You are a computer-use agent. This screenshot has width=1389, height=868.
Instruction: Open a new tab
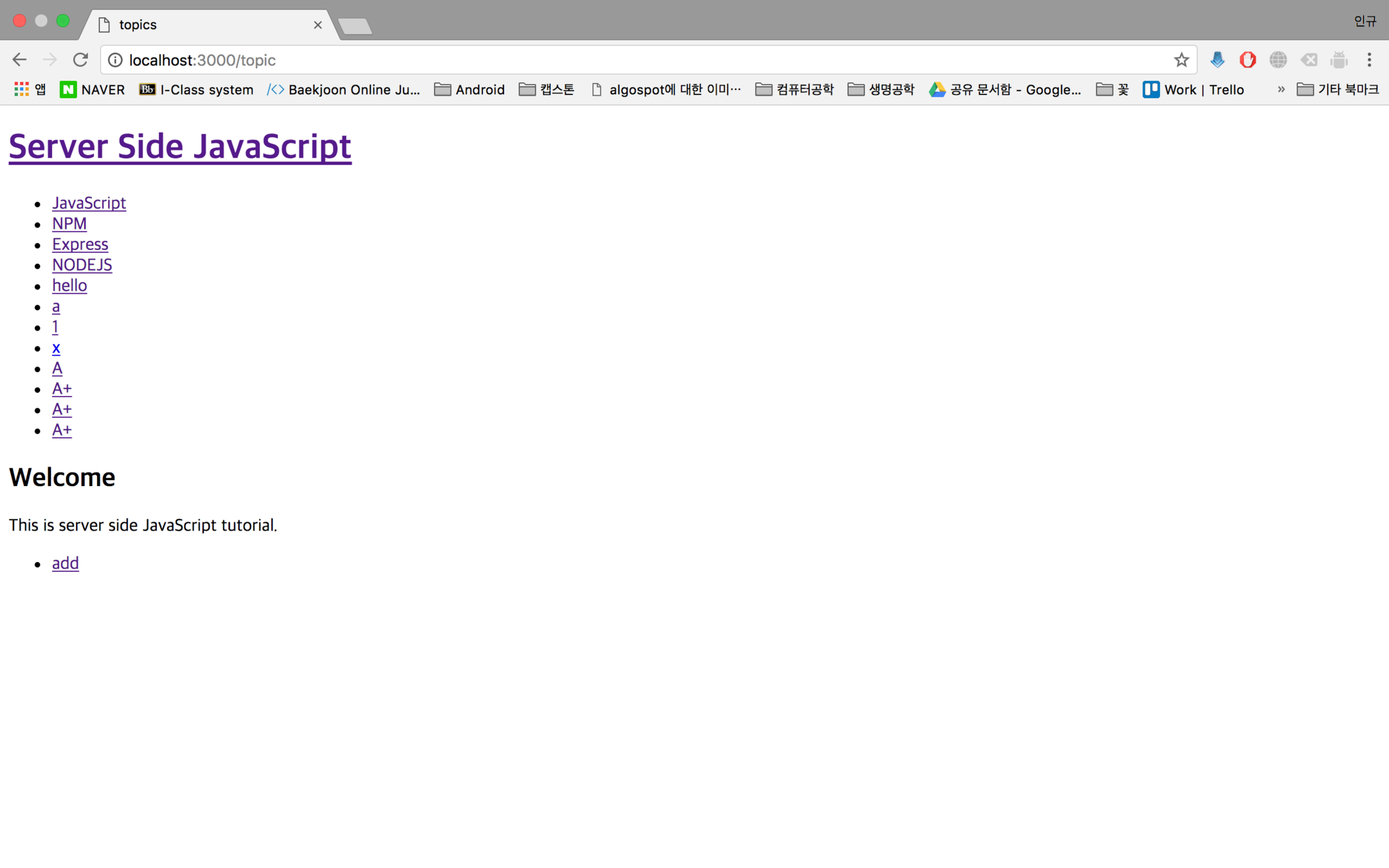click(355, 26)
